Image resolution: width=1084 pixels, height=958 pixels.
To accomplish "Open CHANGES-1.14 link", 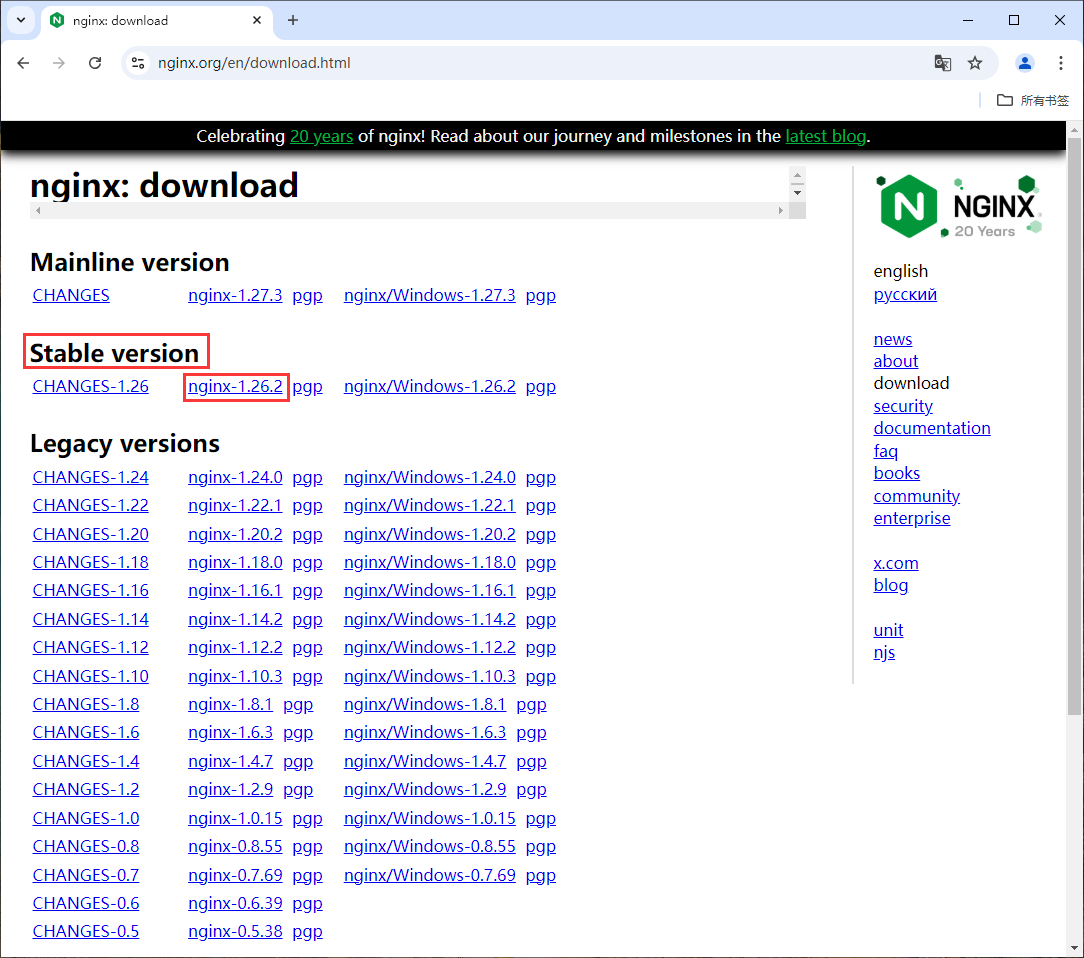I will (91, 619).
